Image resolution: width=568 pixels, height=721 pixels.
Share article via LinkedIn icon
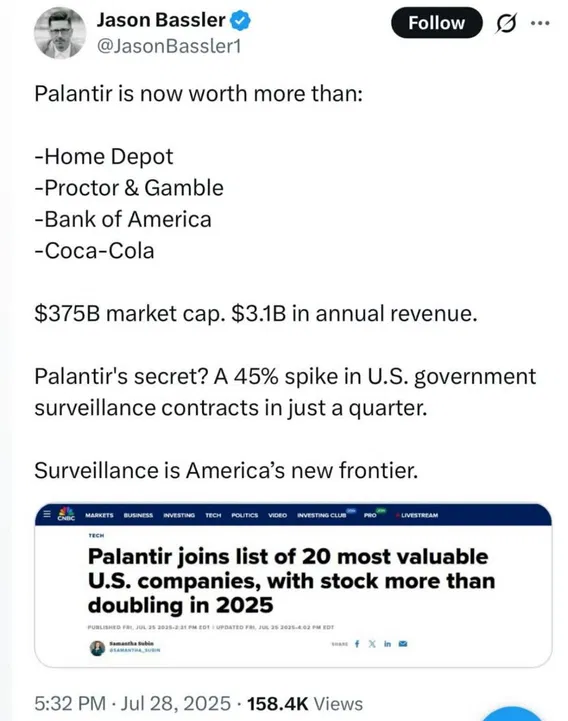pos(387,644)
